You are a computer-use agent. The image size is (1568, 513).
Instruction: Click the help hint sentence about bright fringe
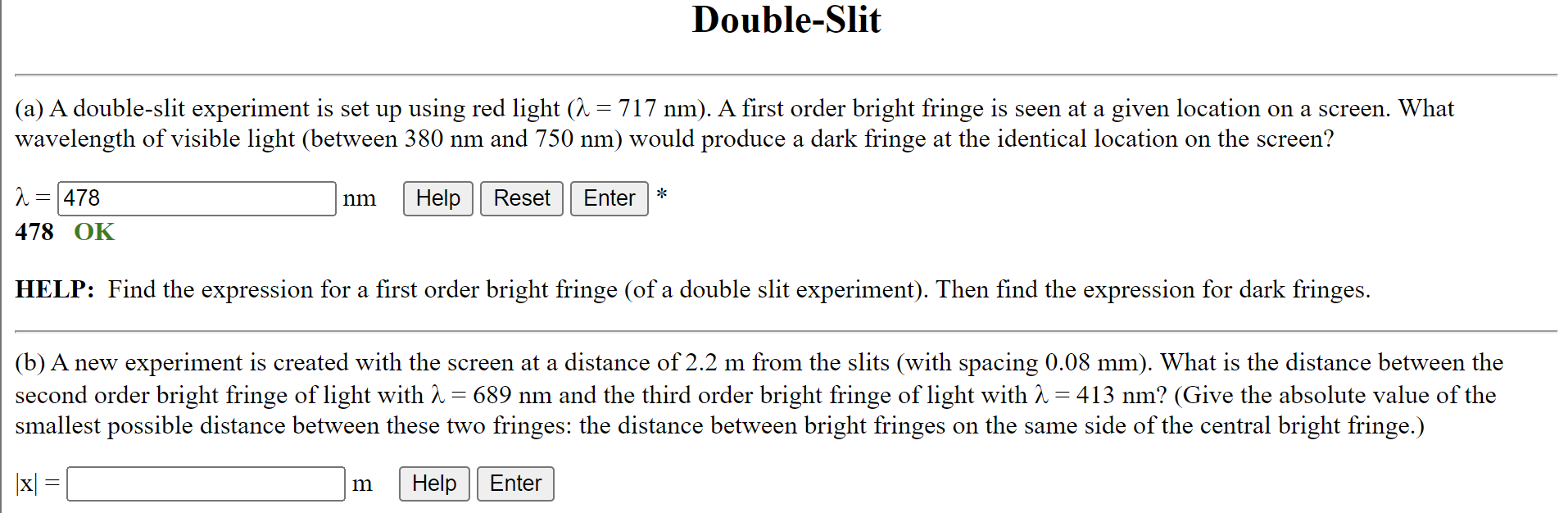tap(739, 289)
